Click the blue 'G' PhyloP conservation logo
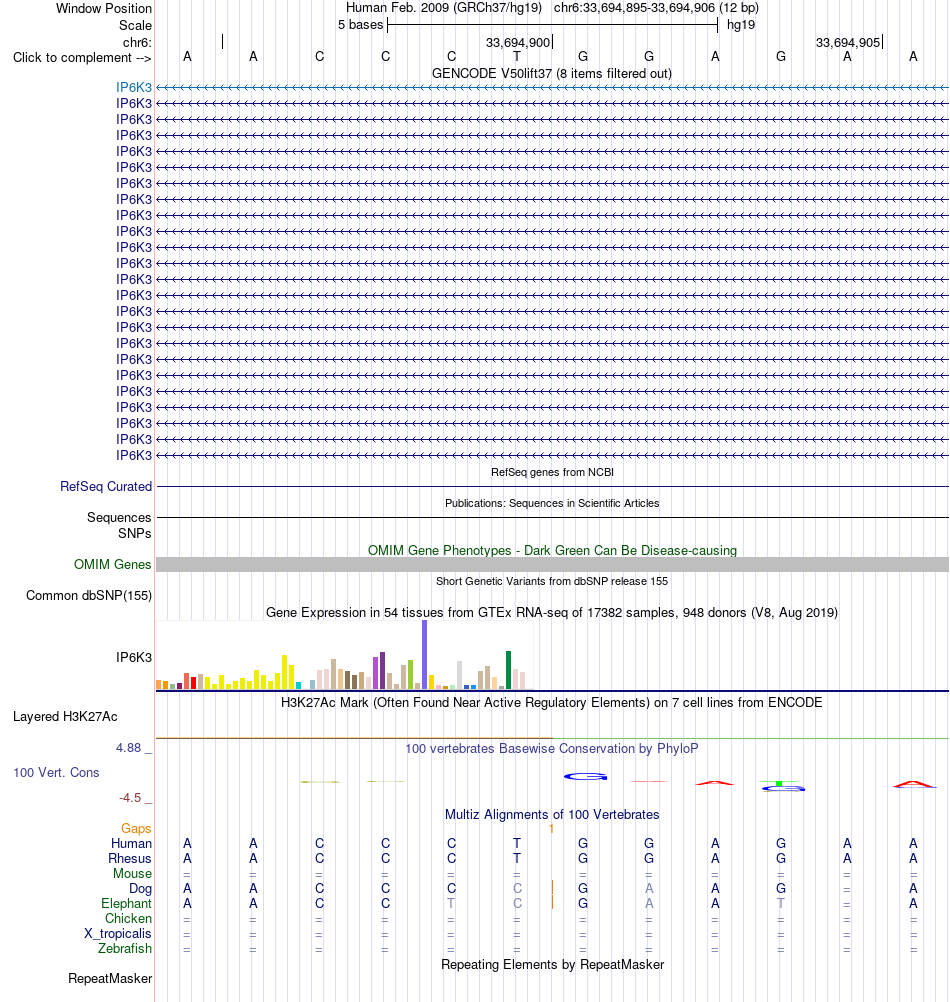950x1002 pixels. click(585, 776)
